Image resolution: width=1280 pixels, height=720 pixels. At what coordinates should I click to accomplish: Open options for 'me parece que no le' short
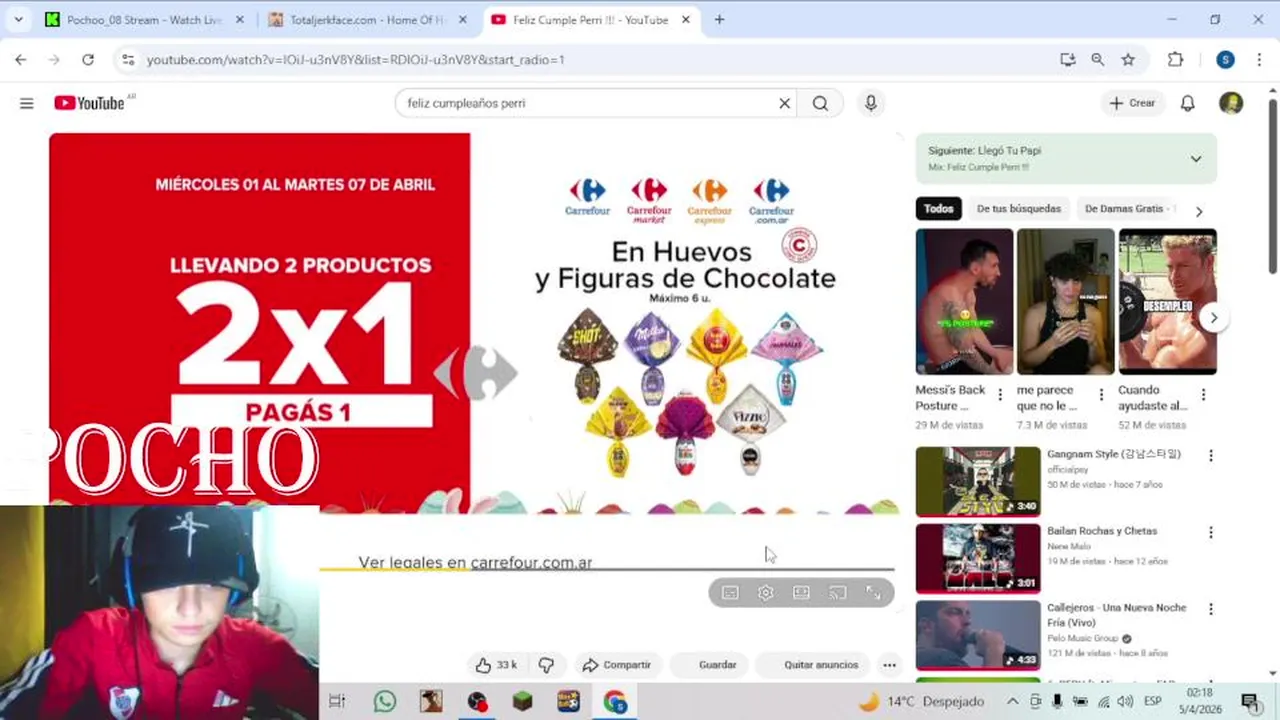(1101, 395)
